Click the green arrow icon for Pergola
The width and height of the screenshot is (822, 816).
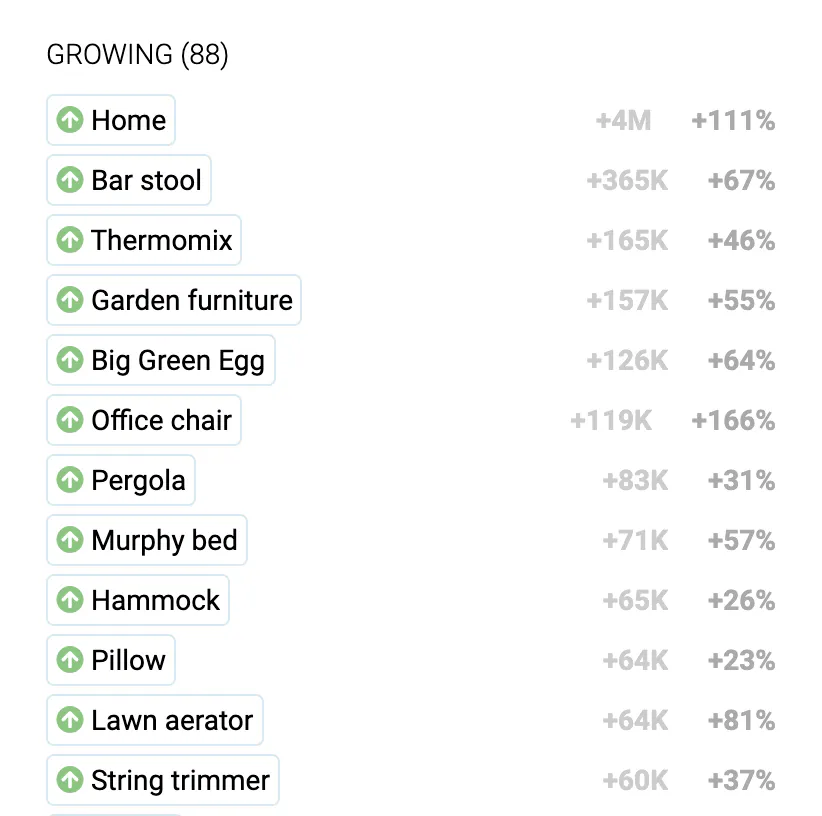click(x=70, y=480)
